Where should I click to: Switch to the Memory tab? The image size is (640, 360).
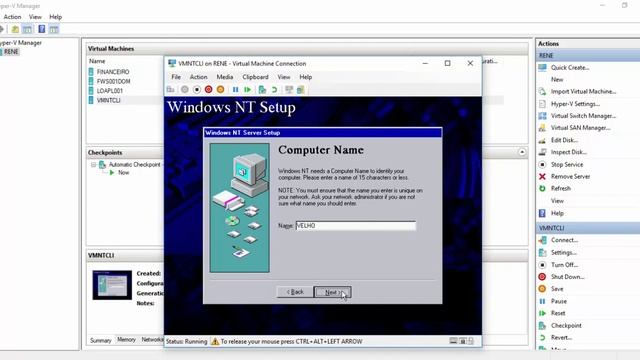[x=126, y=340]
